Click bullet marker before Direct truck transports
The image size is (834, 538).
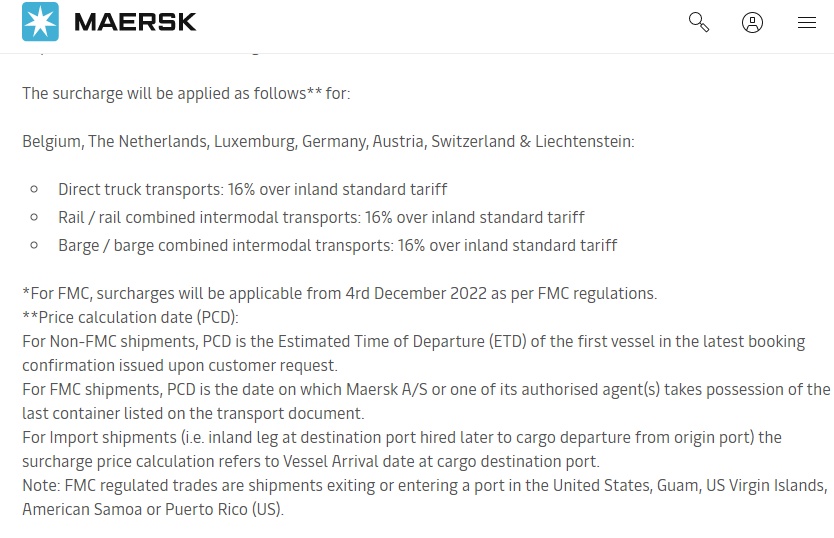click(35, 189)
